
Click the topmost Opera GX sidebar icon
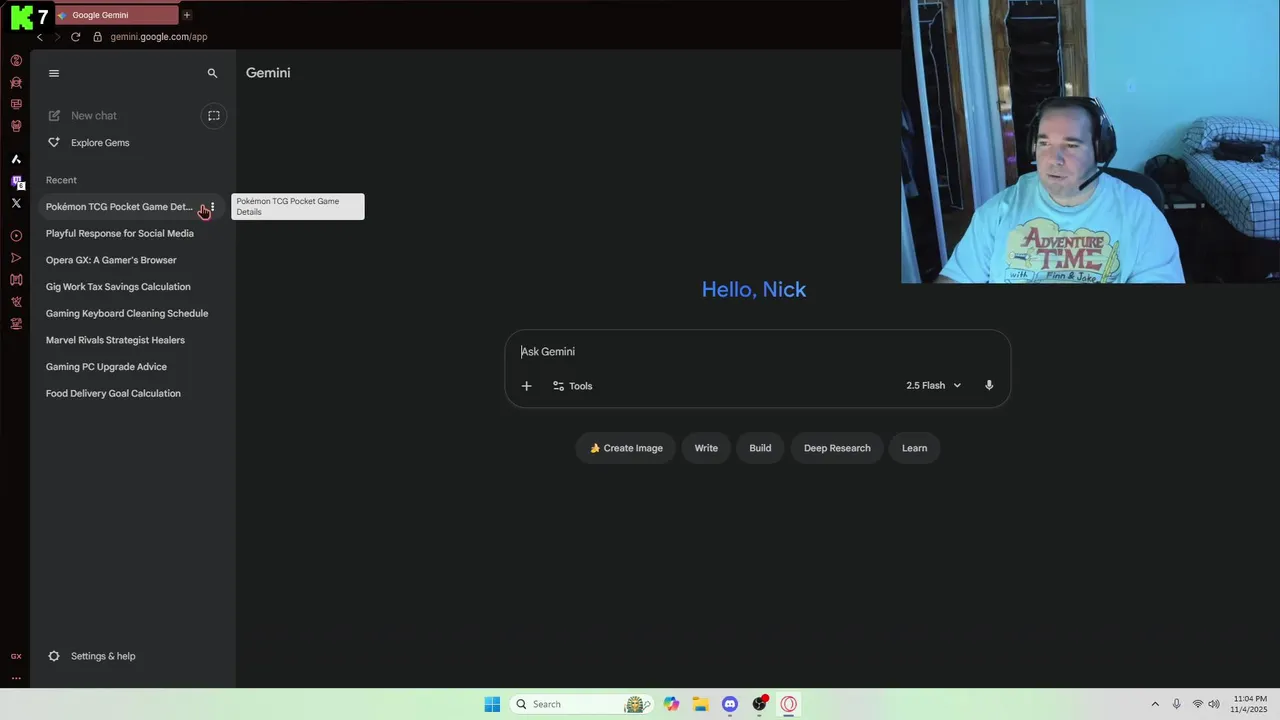tap(16, 60)
